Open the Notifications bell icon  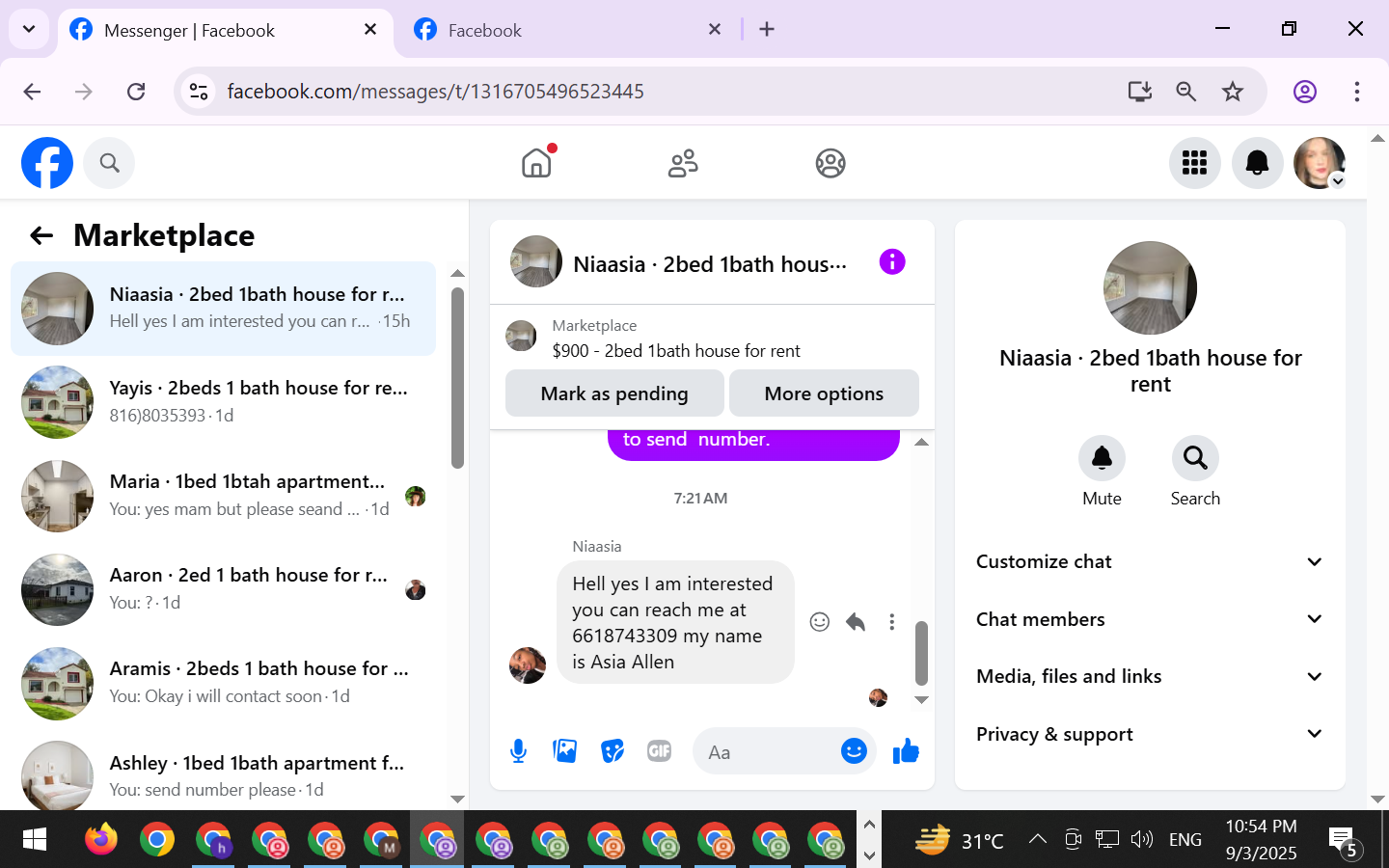coord(1257,163)
